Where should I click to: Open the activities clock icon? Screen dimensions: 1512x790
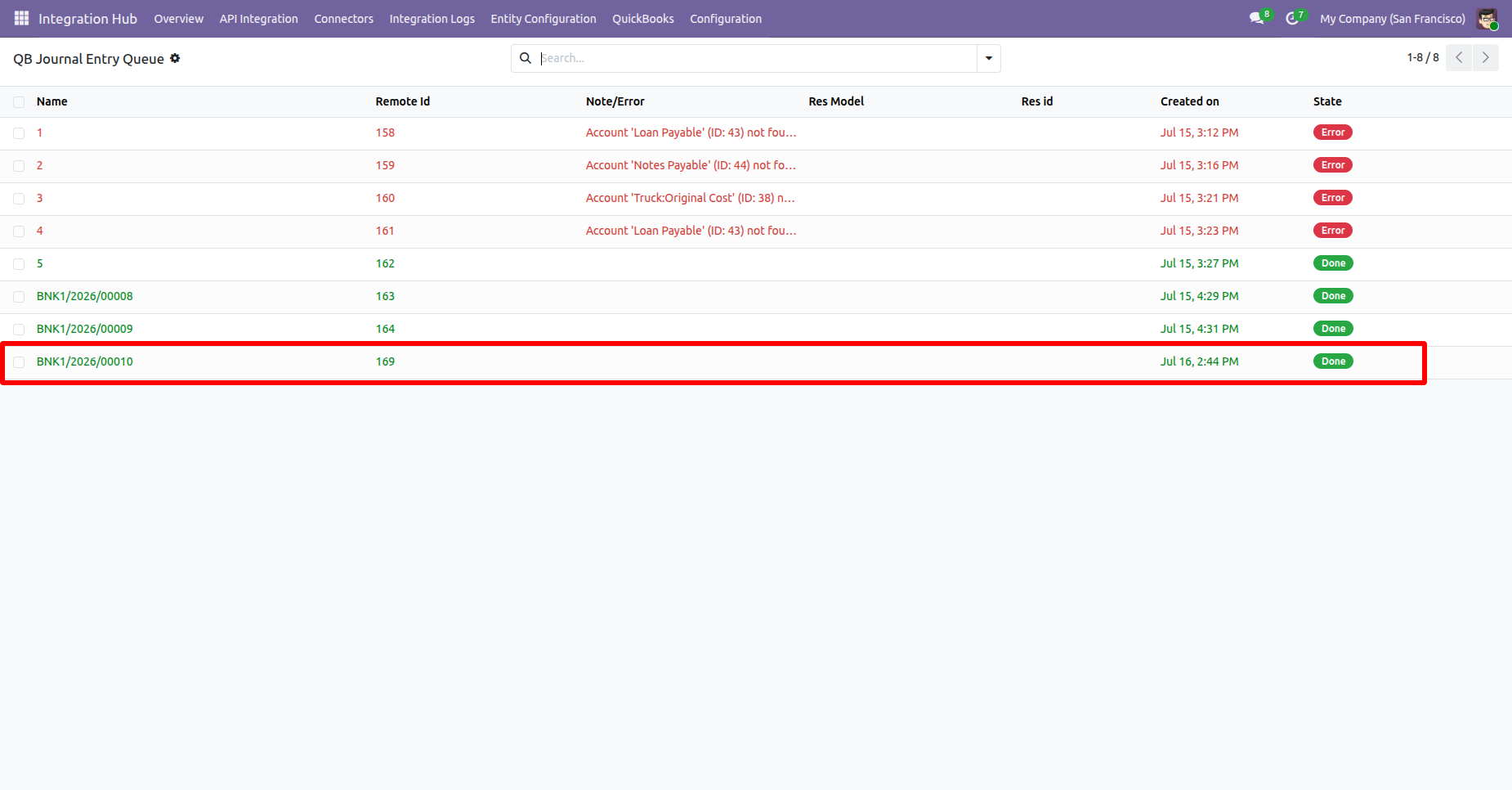pos(1292,18)
